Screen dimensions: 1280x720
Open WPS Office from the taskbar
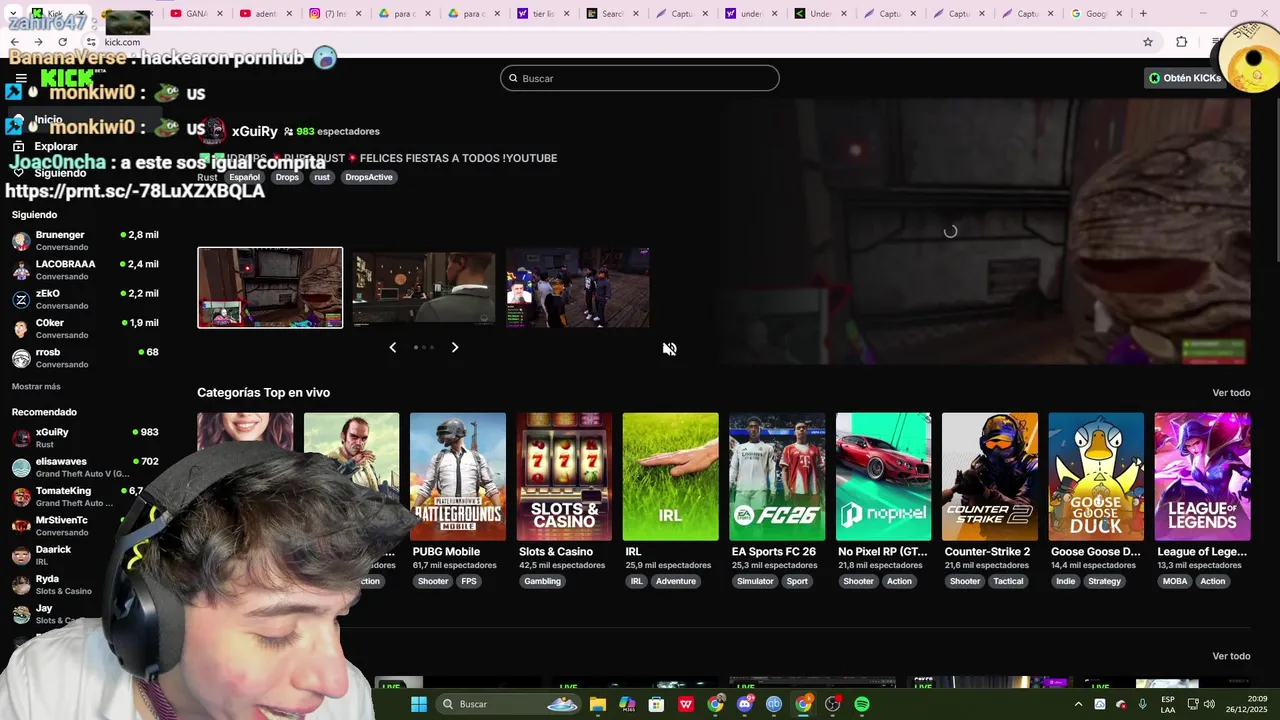pyautogui.click(x=686, y=704)
